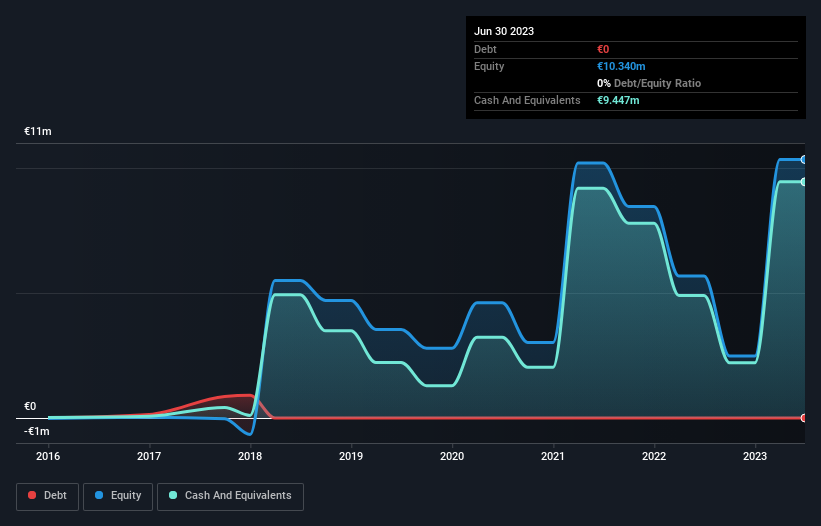This screenshot has width=821, height=526.
Task: Select the blue Equity endpoint marker
Action: pyautogui.click(x=804, y=160)
